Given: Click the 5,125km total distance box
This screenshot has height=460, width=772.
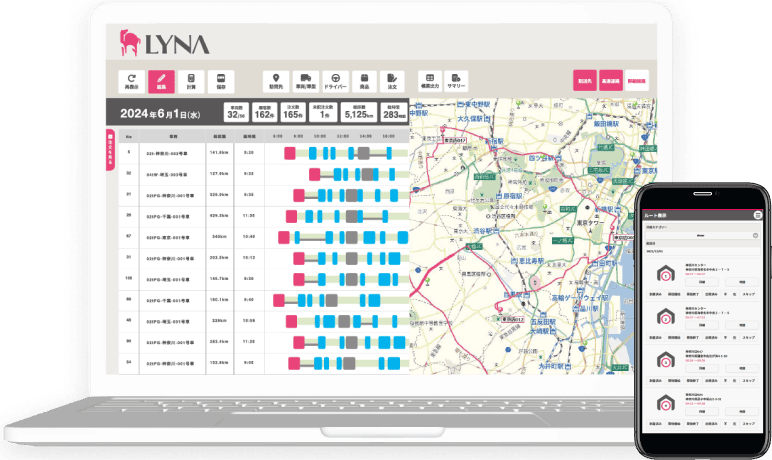Looking at the screenshot, I should pyautogui.click(x=359, y=112).
